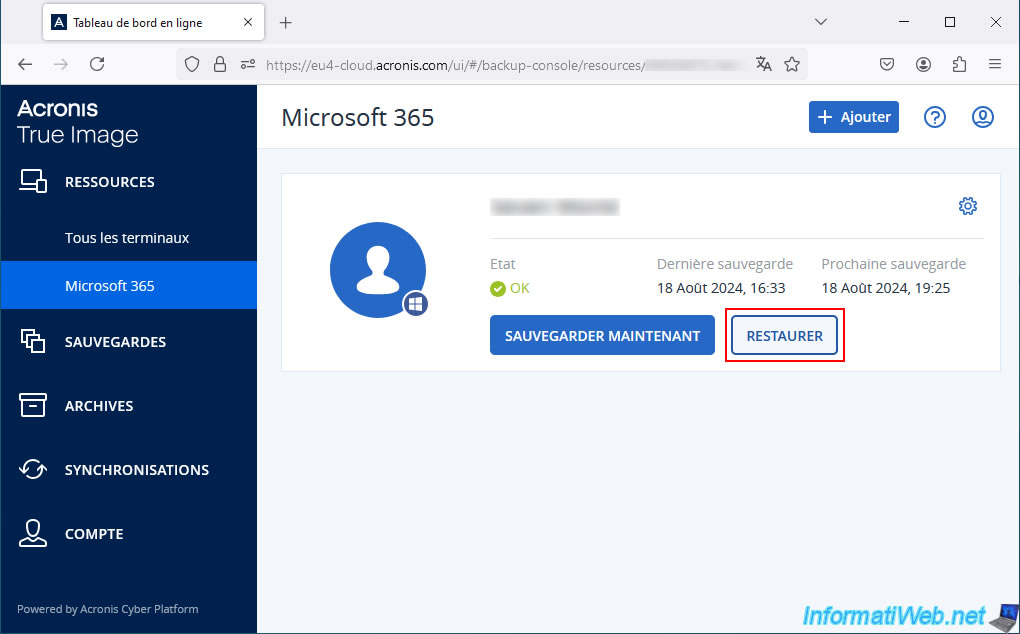Select Microsoft 365 in the sidebar

(x=129, y=285)
